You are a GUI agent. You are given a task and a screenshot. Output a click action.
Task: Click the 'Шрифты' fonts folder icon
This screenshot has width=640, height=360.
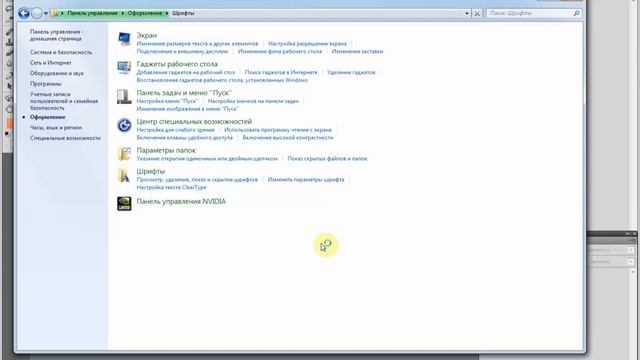tap(124, 176)
